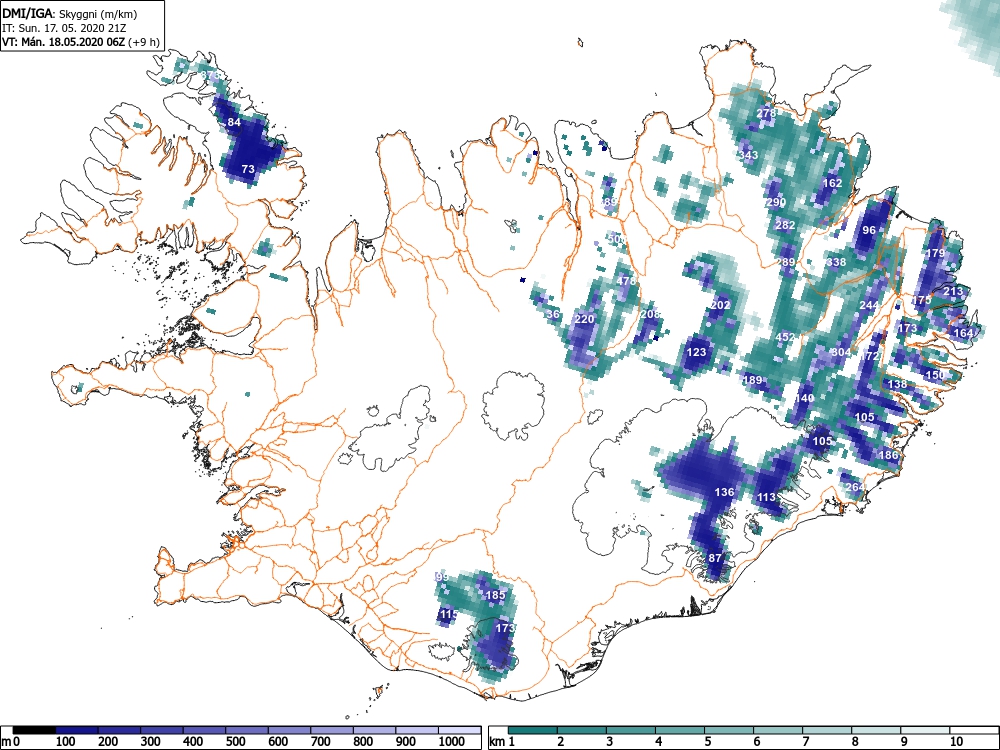Click the visibility value 84 on the map
The width and height of the screenshot is (1000, 750).
(234, 122)
